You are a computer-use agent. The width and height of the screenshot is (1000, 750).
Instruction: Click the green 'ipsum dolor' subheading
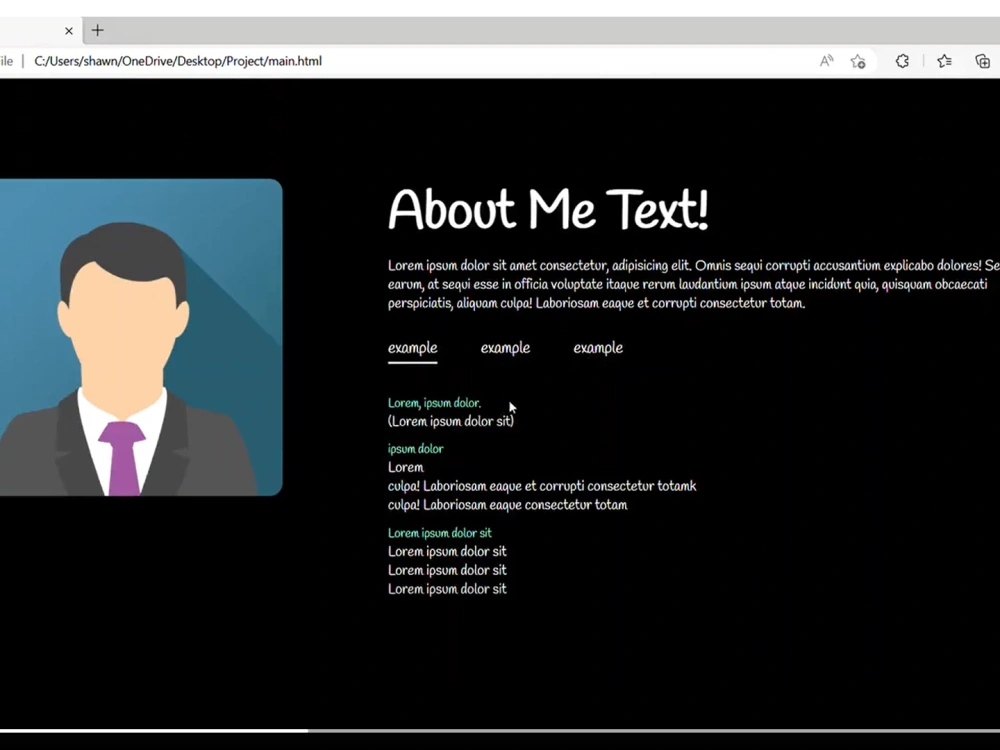coord(415,449)
